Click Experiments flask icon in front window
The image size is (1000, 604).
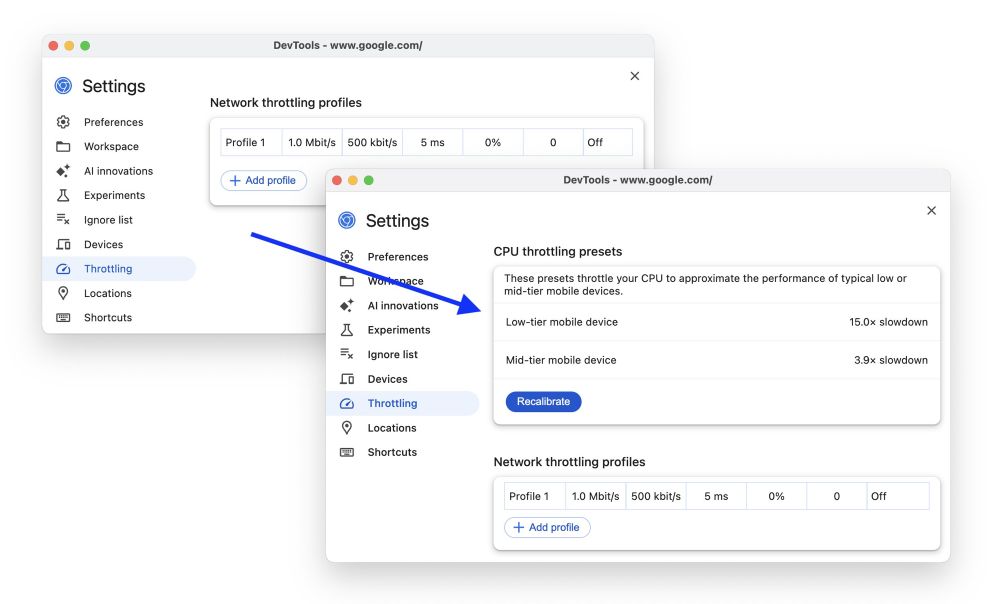347,330
